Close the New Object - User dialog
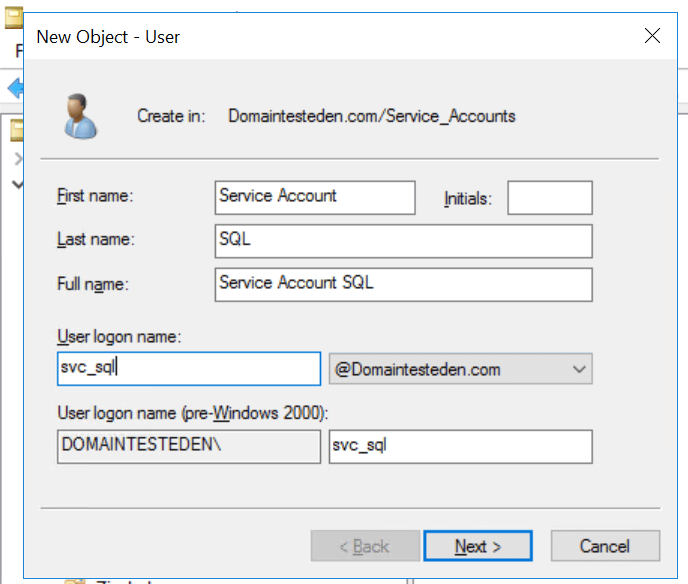Screen dimensions: 688x584 [x=652, y=36]
